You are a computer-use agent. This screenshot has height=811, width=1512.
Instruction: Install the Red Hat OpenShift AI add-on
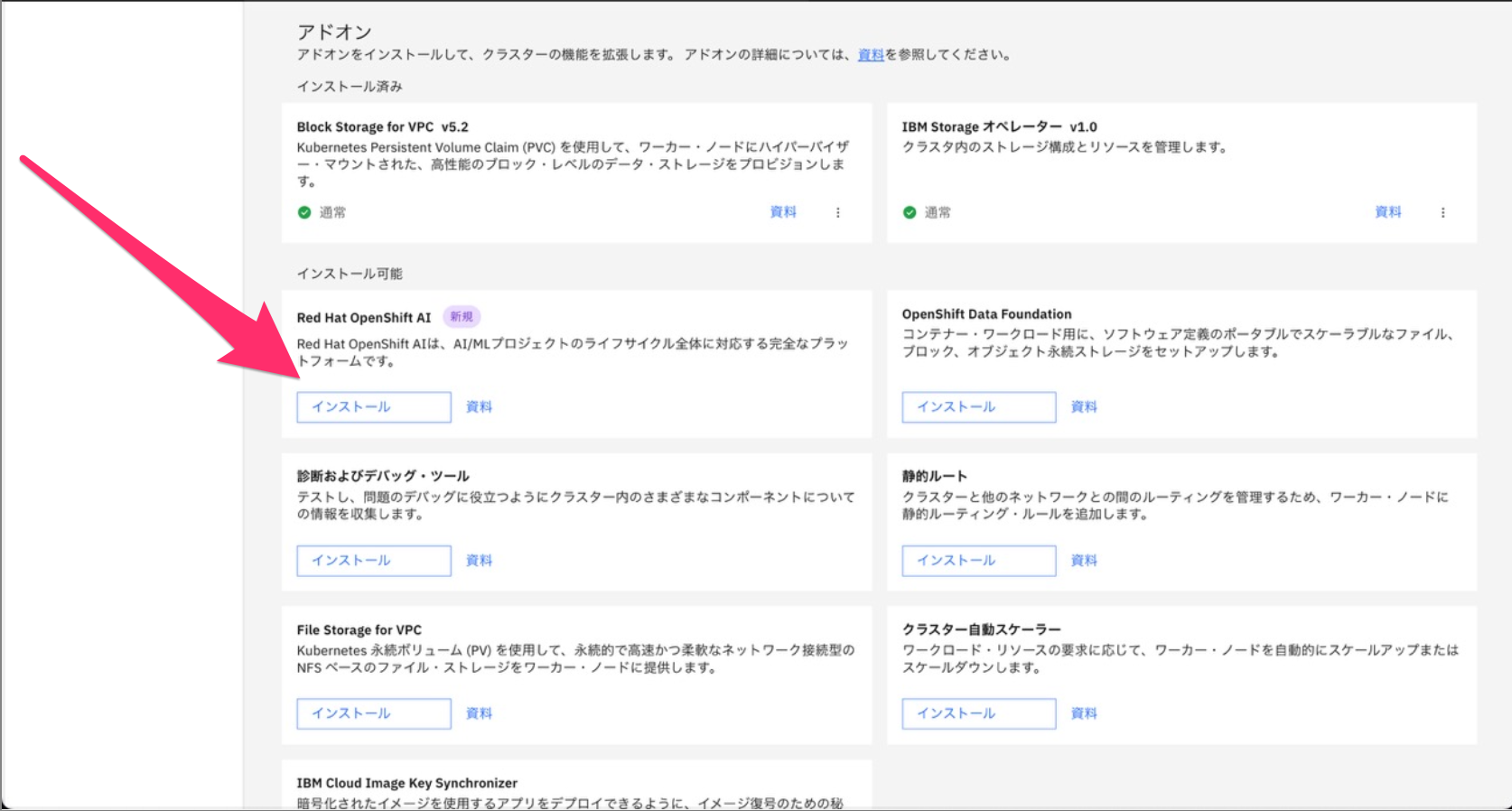coord(374,407)
